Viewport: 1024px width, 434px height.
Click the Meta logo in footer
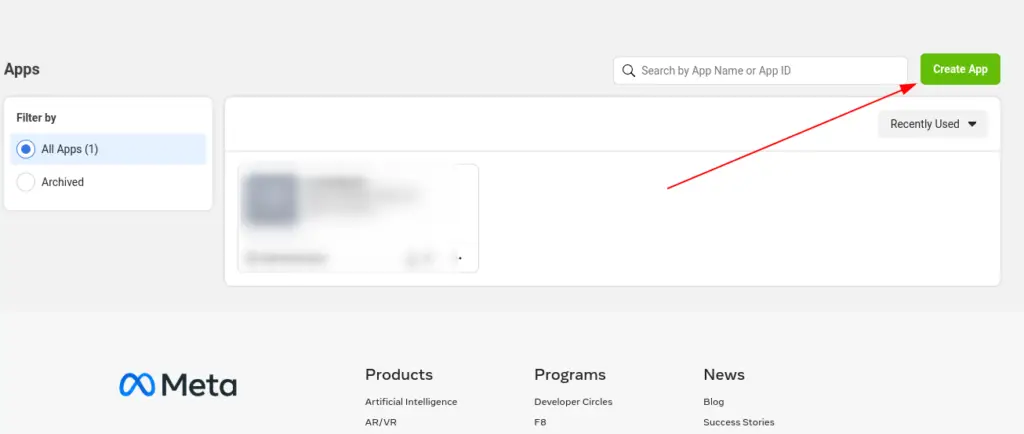(178, 385)
